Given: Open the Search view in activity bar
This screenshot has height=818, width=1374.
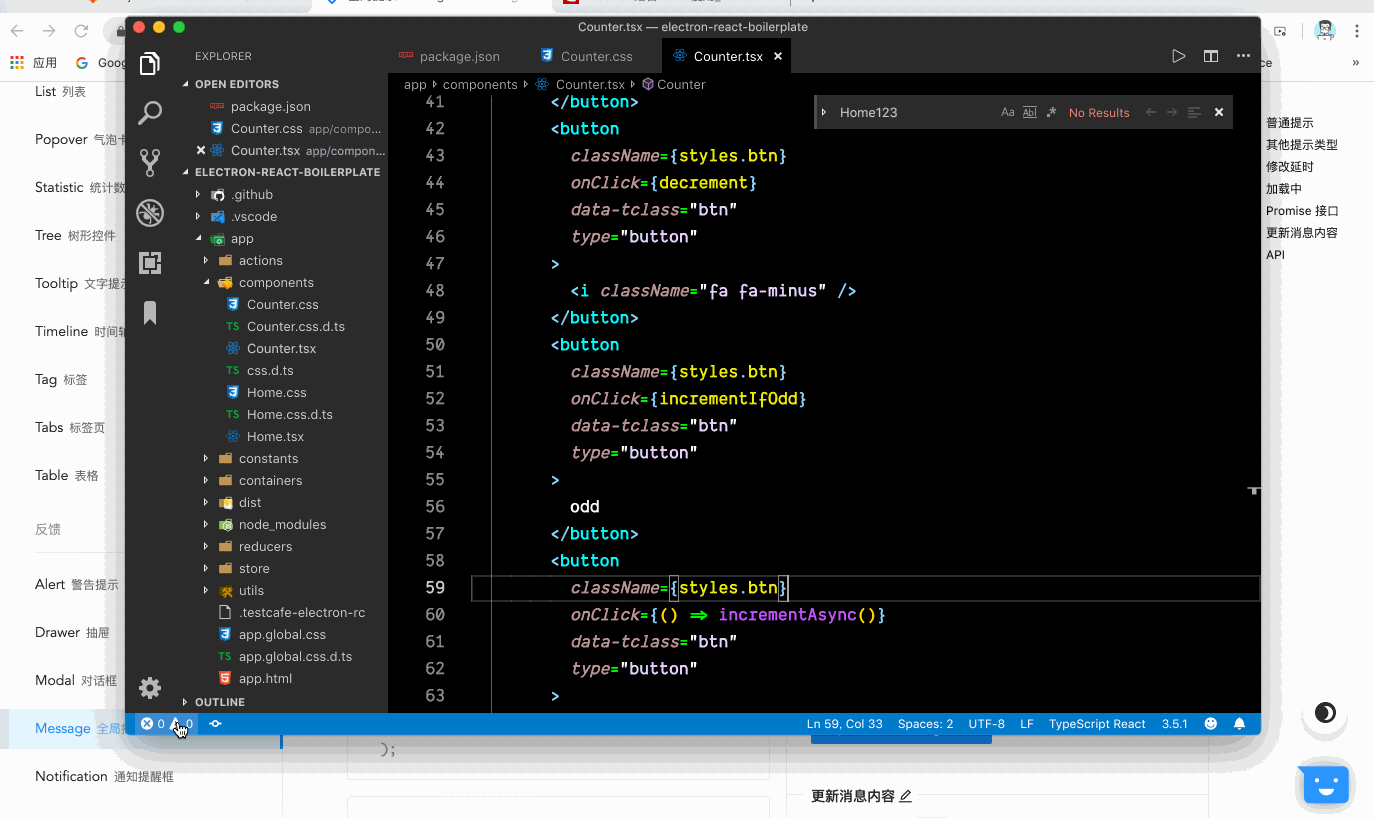Looking at the screenshot, I should click(x=150, y=112).
